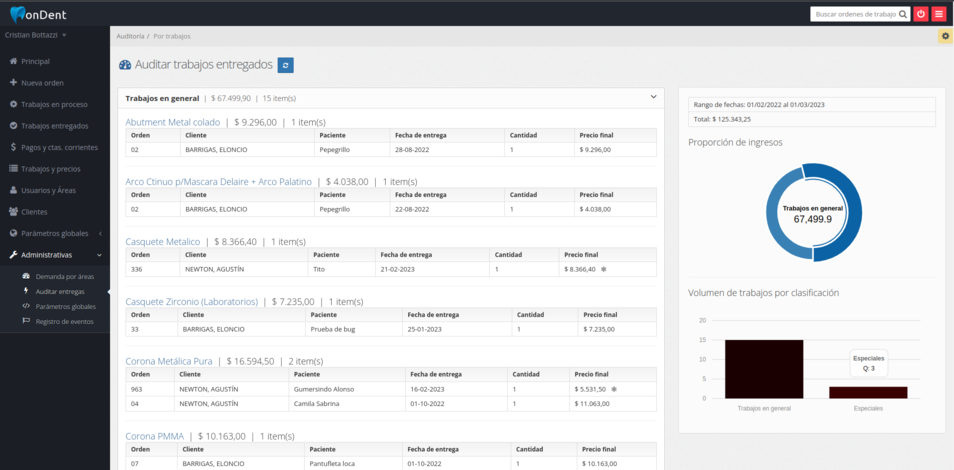Open the Cristian Bottazzi user dropdown
This screenshot has width=954, height=470.
[x=36, y=35]
